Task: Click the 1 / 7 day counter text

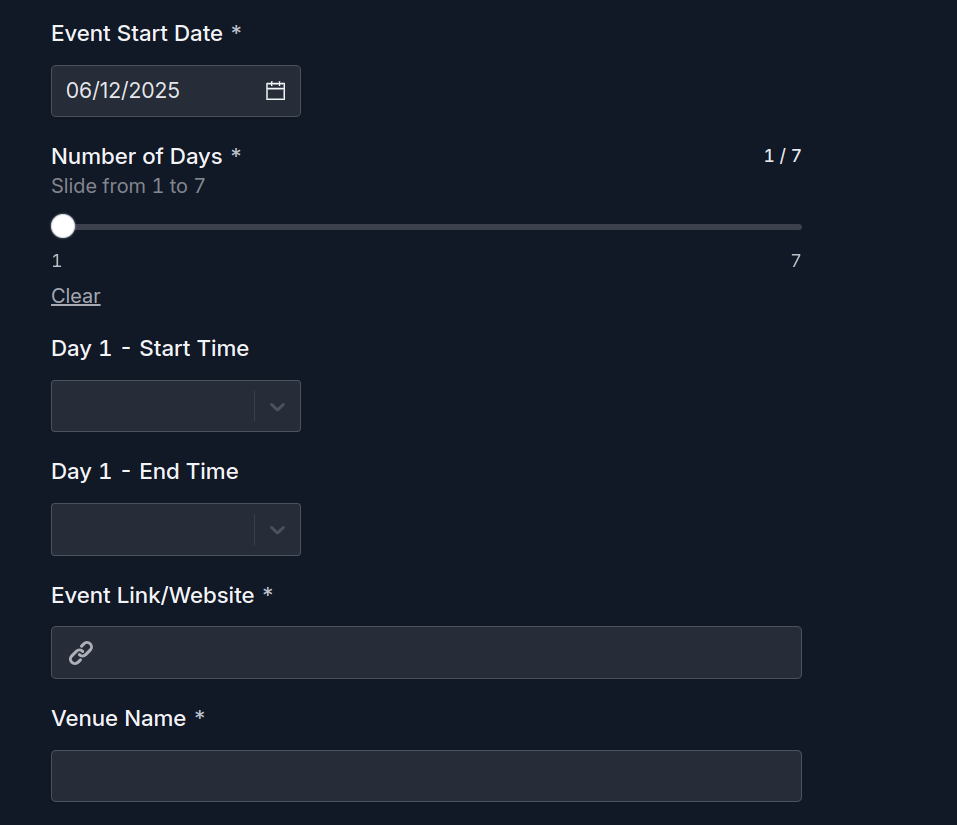Action: (x=782, y=156)
